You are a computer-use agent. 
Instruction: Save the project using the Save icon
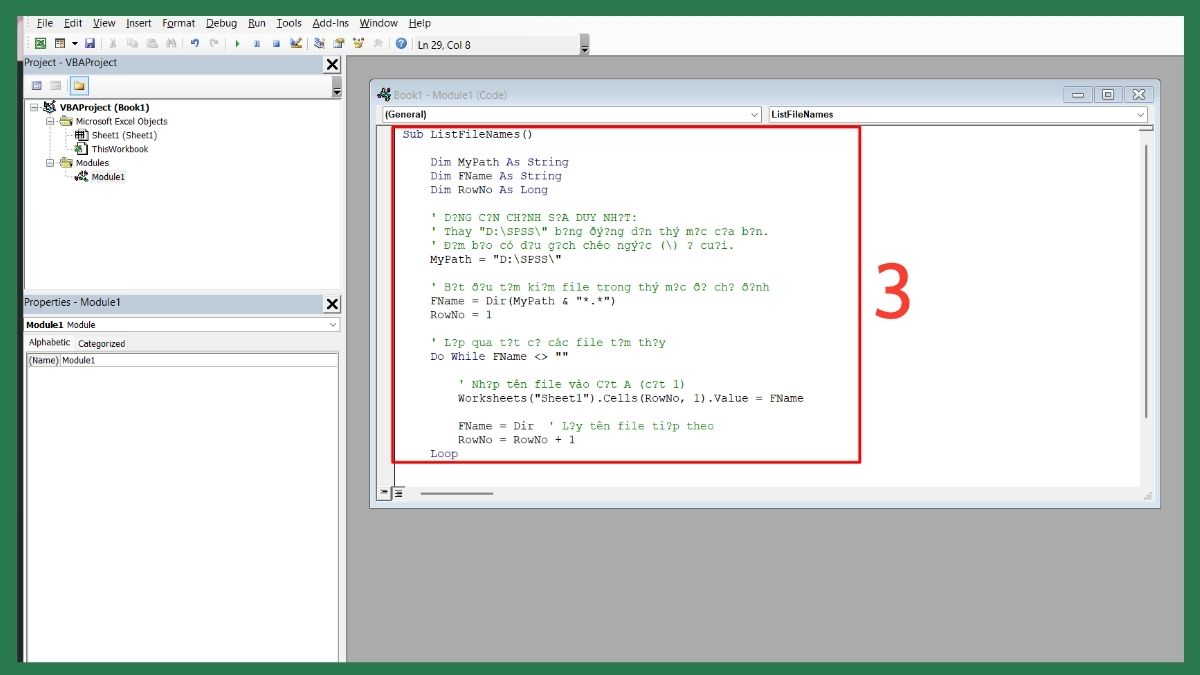click(90, 43)
